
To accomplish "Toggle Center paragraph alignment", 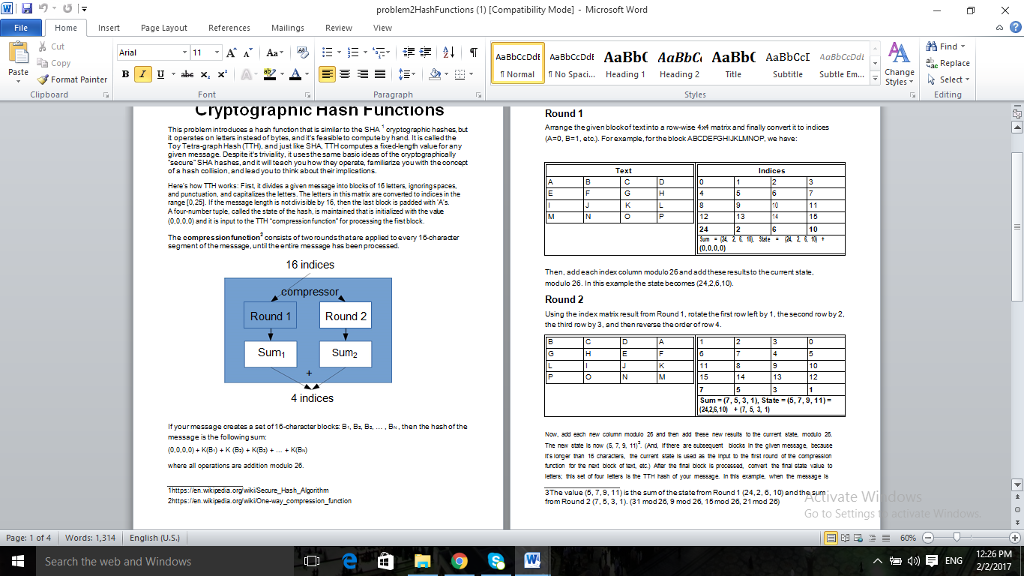I will [345, 74].
